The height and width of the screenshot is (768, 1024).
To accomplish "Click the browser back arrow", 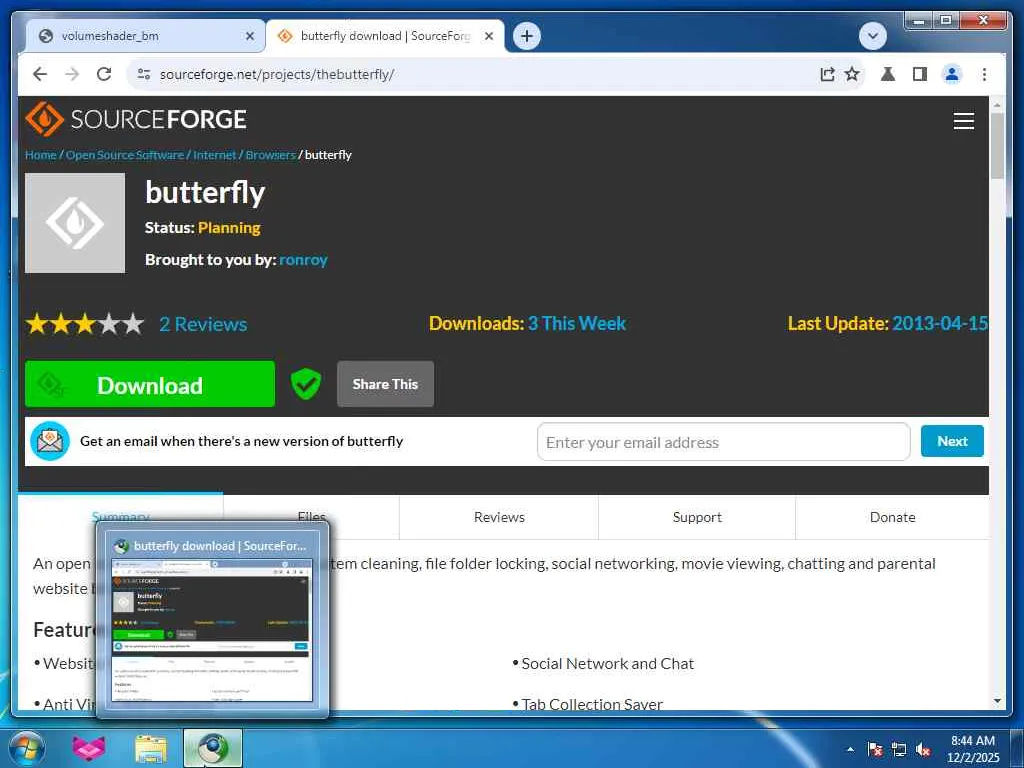I will (40, 74).
